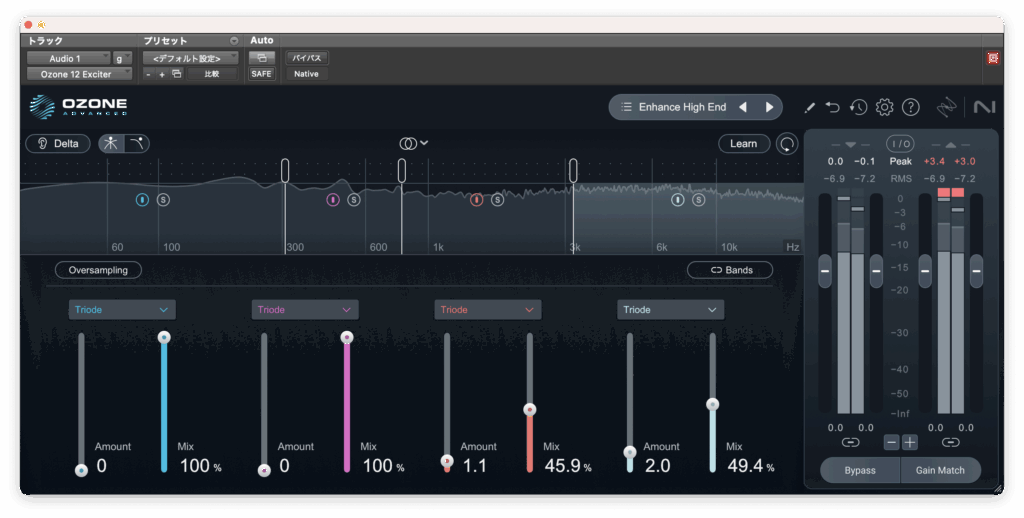Click the pencil edit icon
The height and width of the screenshot is (518, 1024).
pos(809,107)
